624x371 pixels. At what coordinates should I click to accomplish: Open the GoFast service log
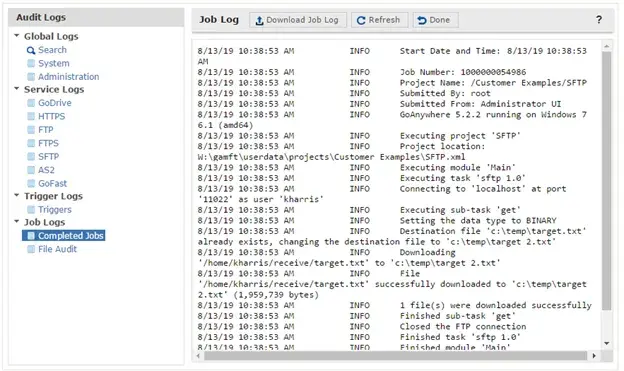[53, 184]
